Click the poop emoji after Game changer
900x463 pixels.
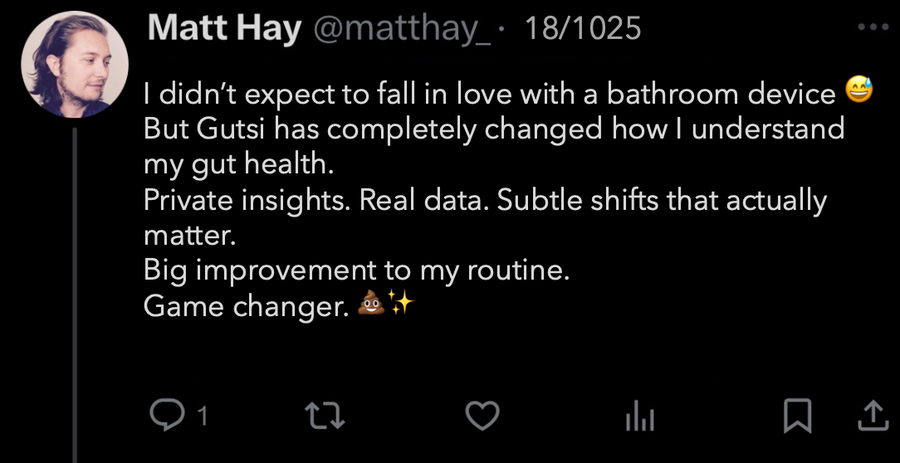[x=369, y=306]
